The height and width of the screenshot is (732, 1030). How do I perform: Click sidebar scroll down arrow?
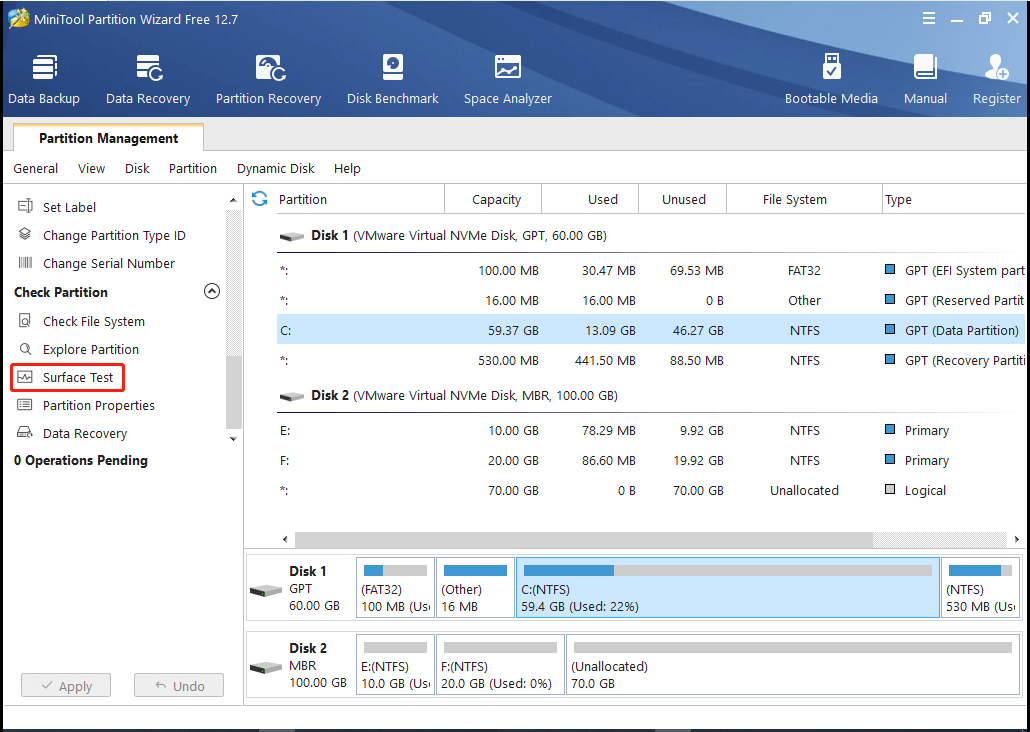tap(233, 438)
